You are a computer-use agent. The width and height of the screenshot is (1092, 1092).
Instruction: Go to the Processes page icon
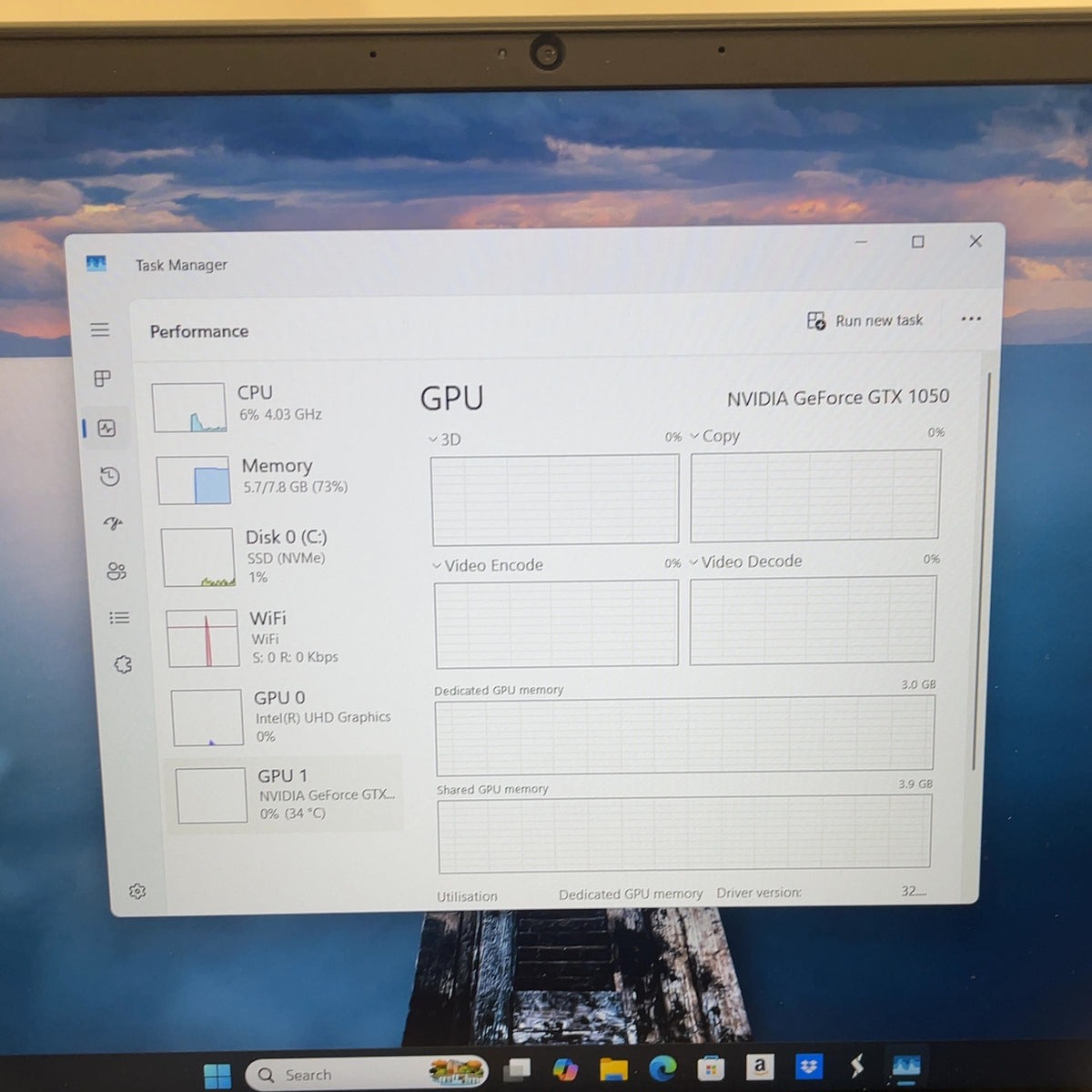[103, 378]
